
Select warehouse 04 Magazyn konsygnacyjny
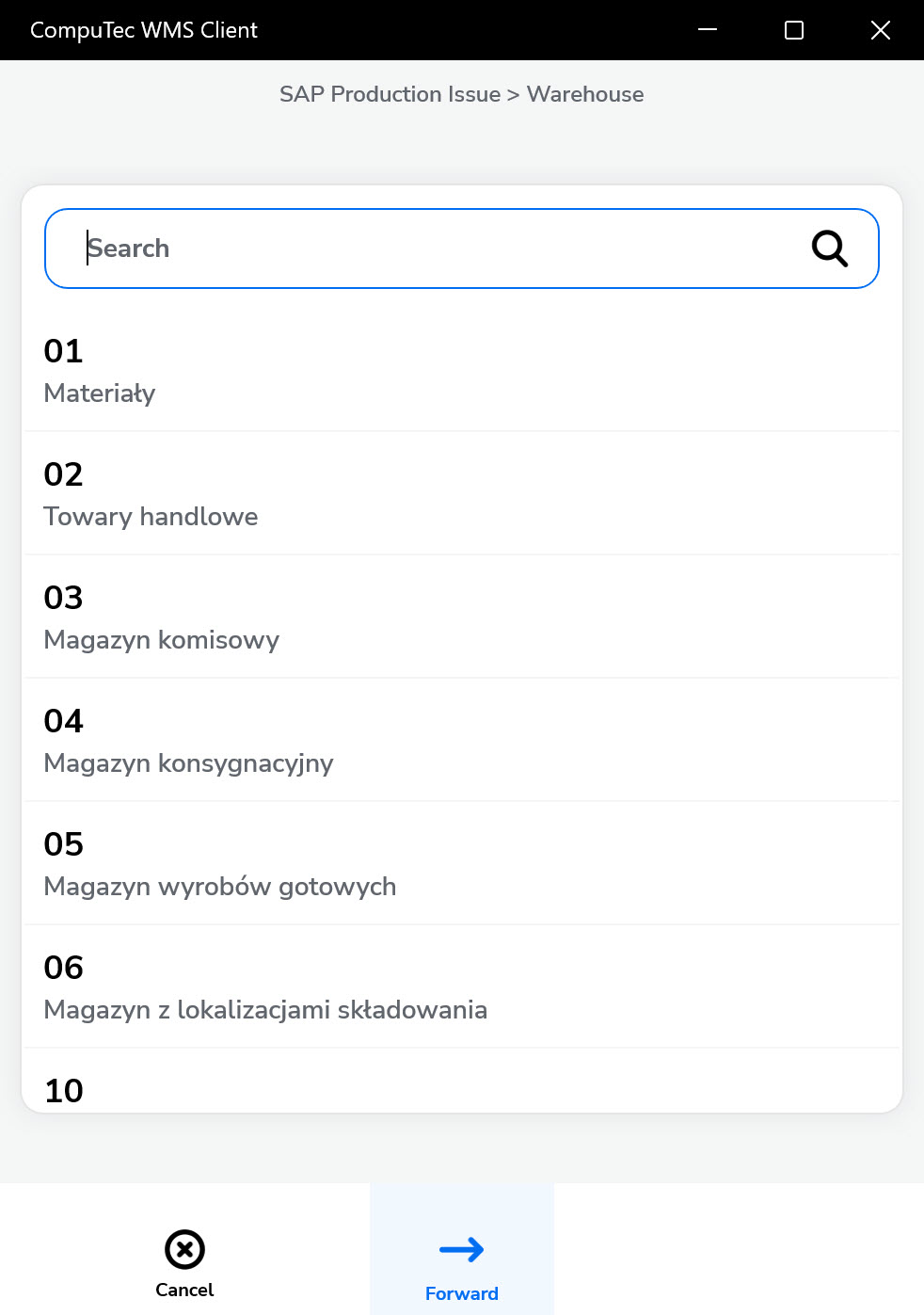tap(461, 741)
